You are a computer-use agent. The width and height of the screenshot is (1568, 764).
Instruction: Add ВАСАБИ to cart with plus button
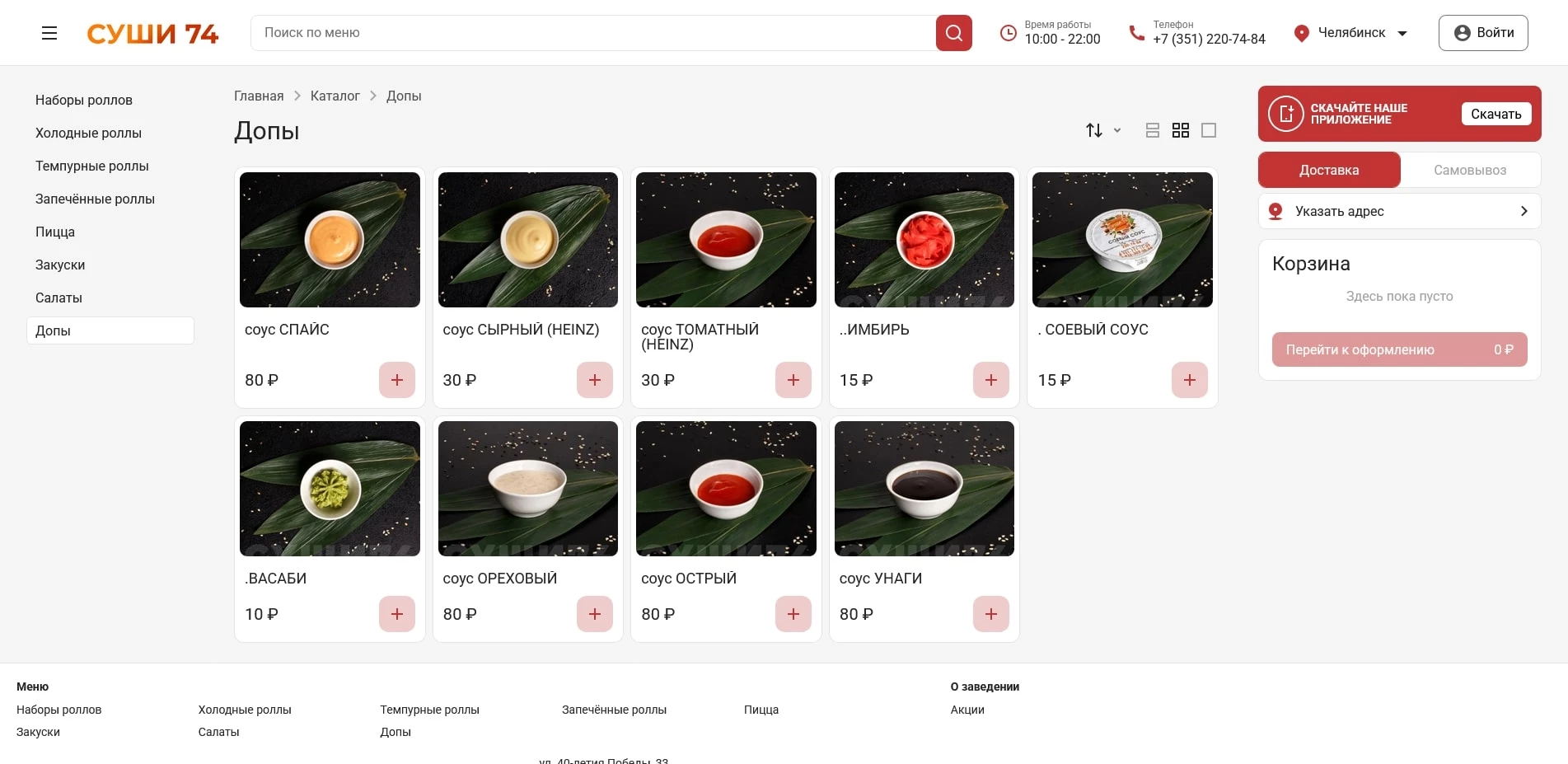pyautogui.click(x=396, y=614)
